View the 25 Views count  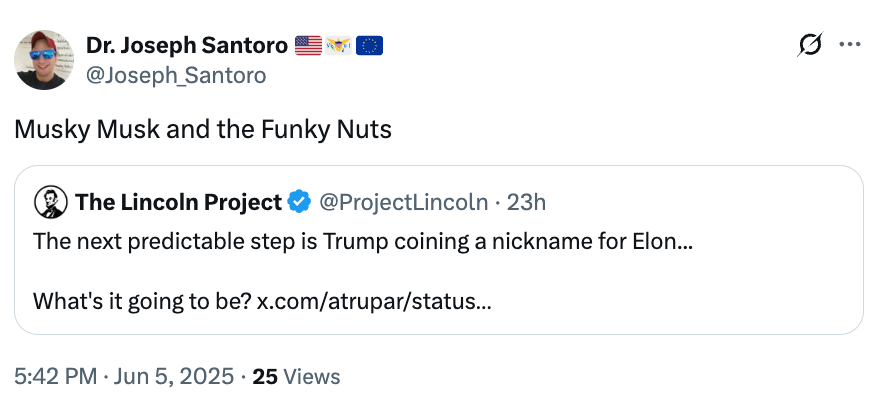click(x=296, y=377)
